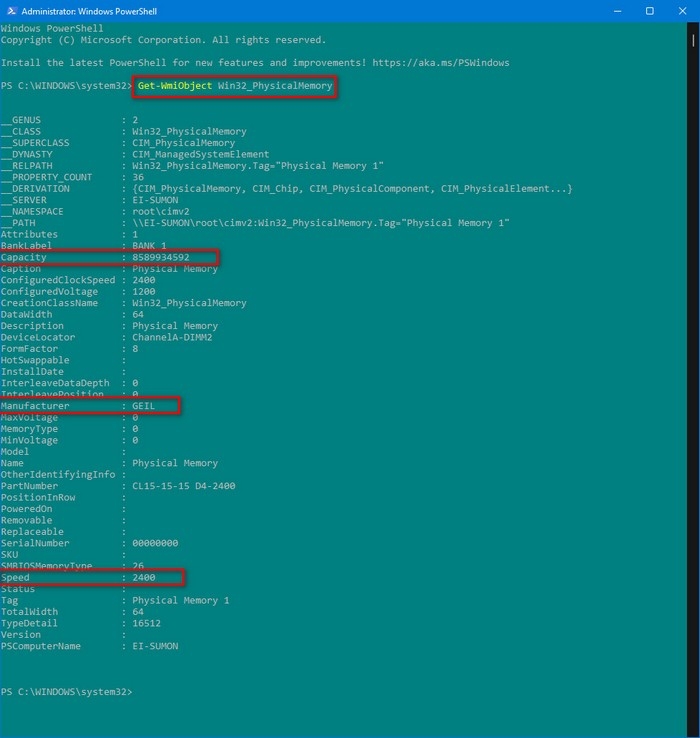
Task: Click the aka.ms/PSWindows URL
Action: click(441, 63)
